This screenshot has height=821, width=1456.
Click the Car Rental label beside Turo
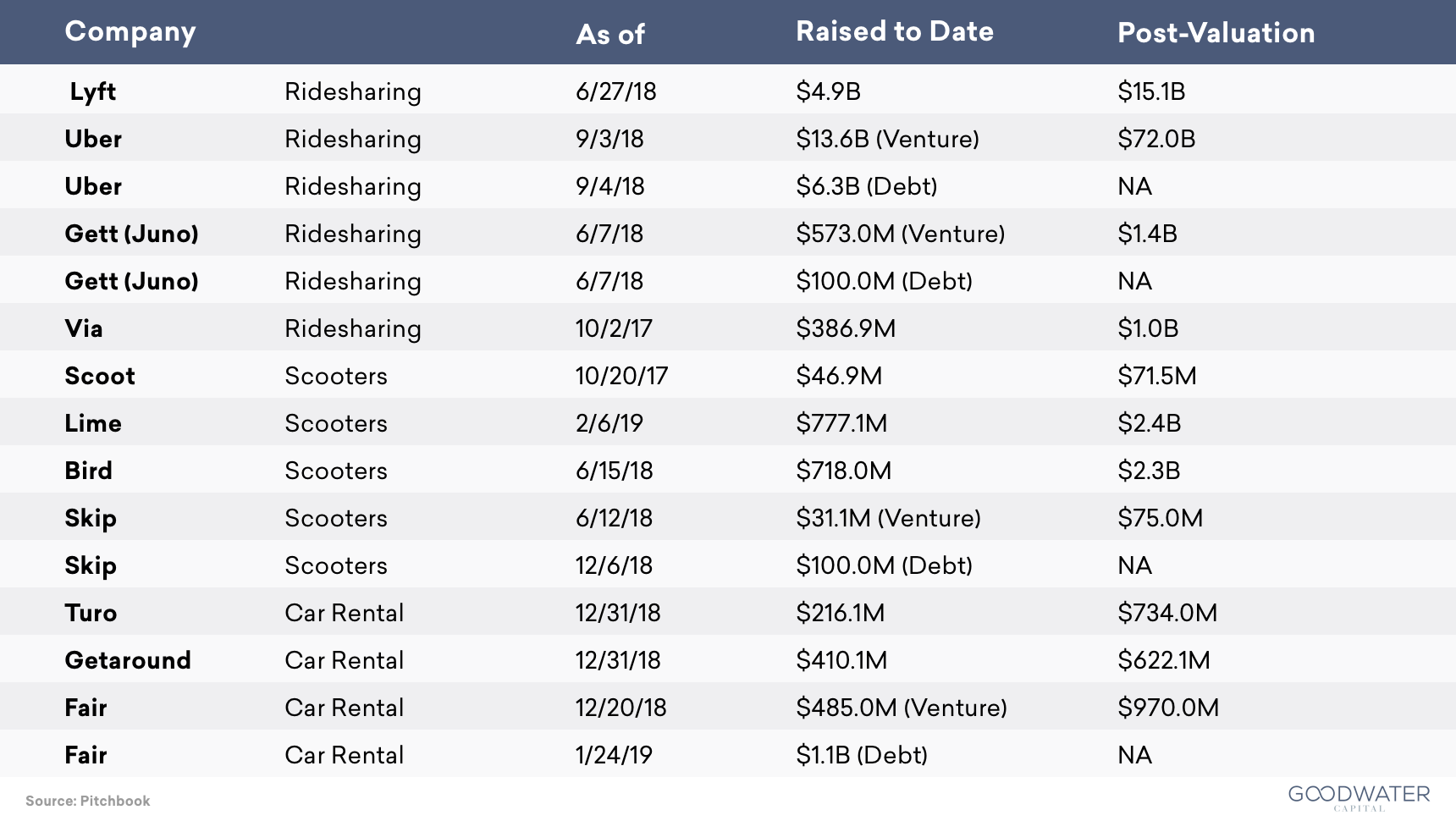(x=345, y=613)
